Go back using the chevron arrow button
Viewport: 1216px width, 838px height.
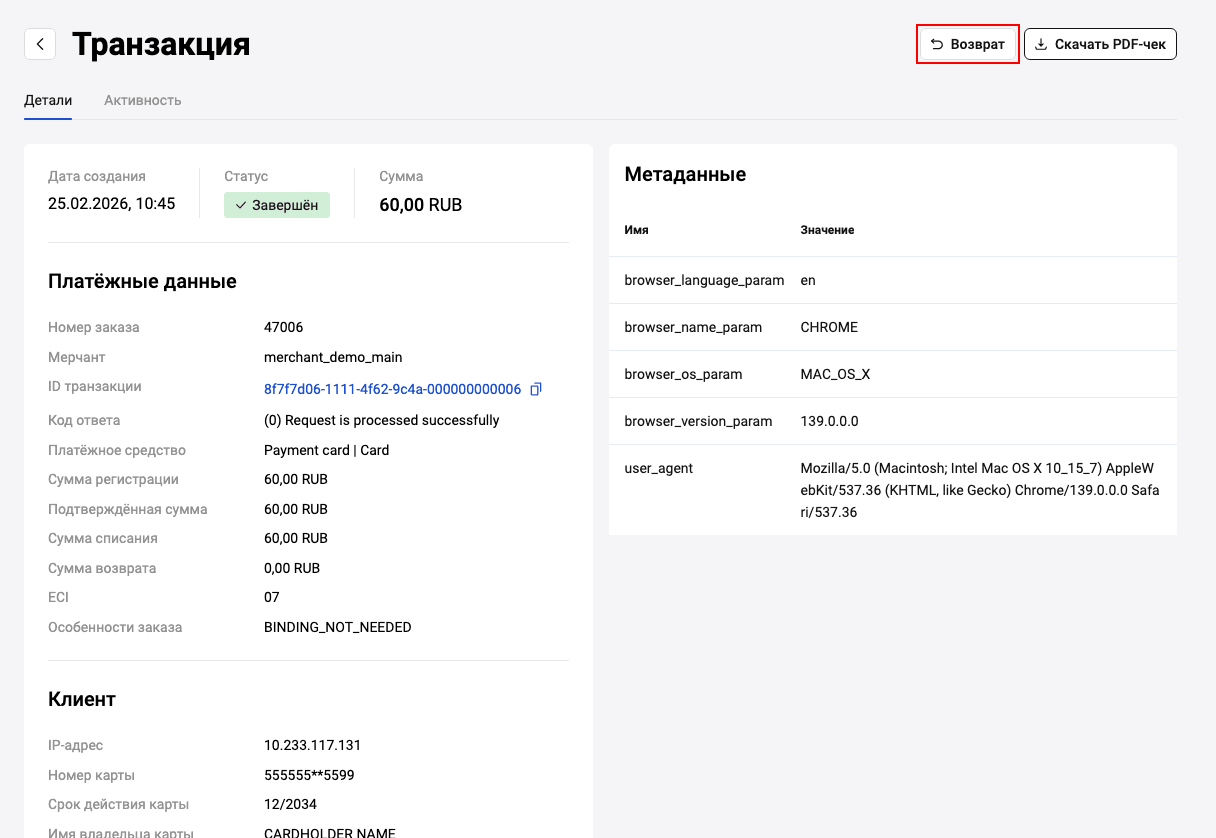coord(40,44)
